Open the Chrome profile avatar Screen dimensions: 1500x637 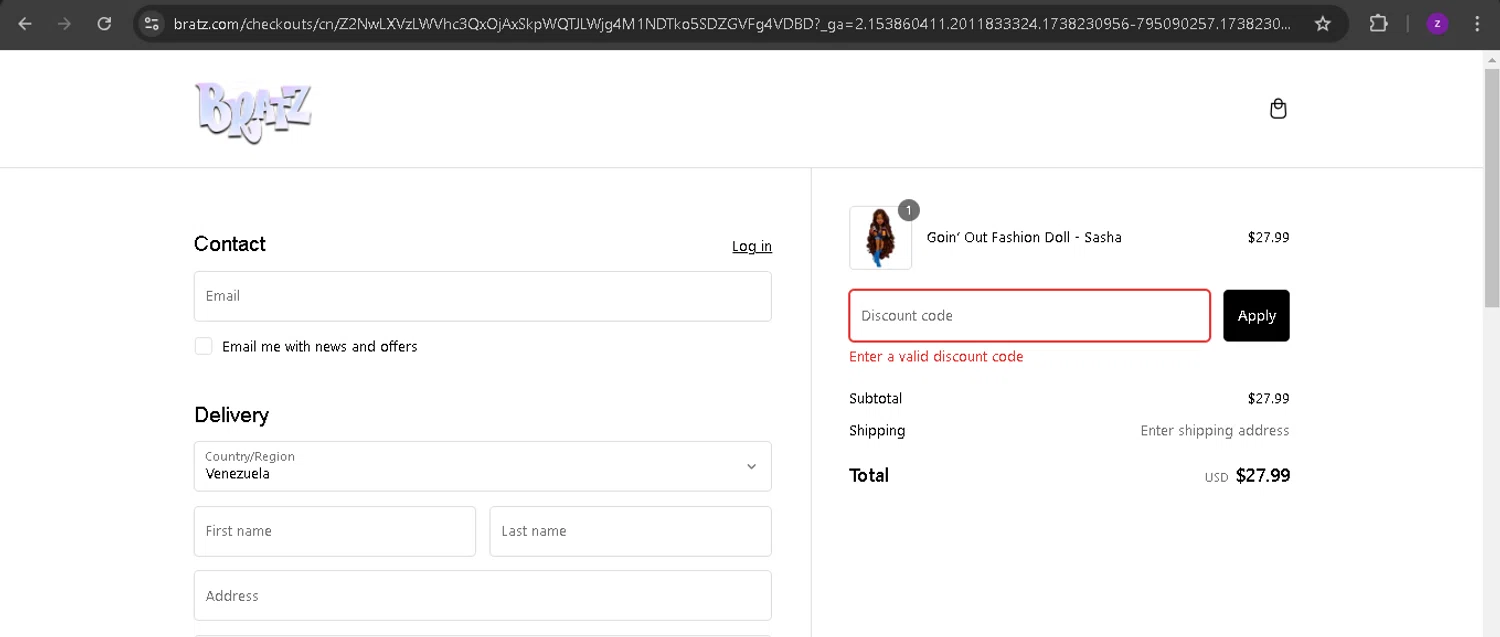[1437, 23]
